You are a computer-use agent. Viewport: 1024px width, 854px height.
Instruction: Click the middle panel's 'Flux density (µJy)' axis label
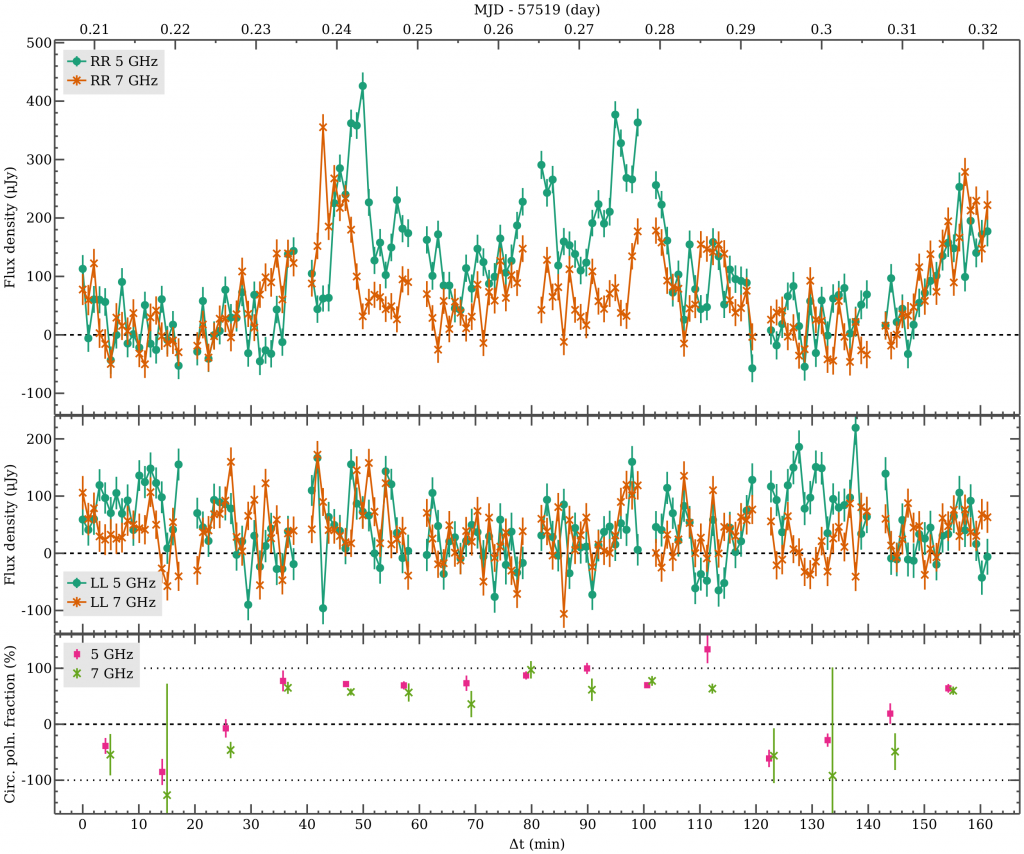point(10,524)
